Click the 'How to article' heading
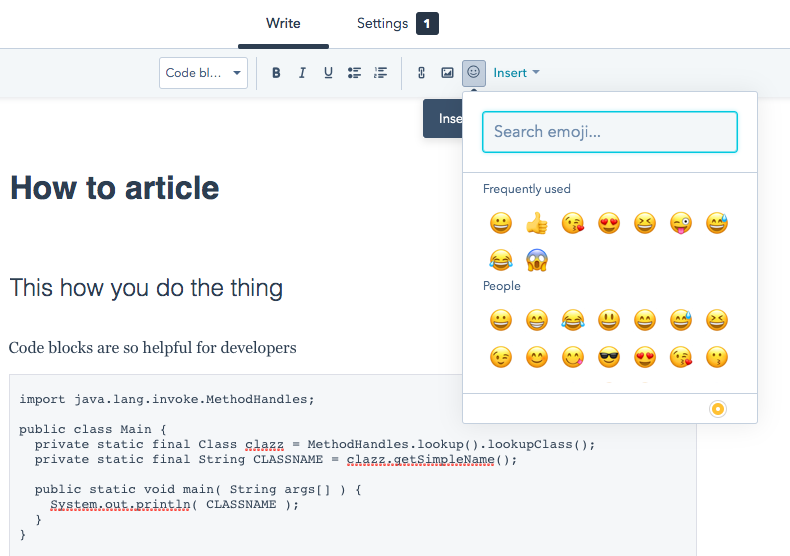 click(x=114, y=188)
